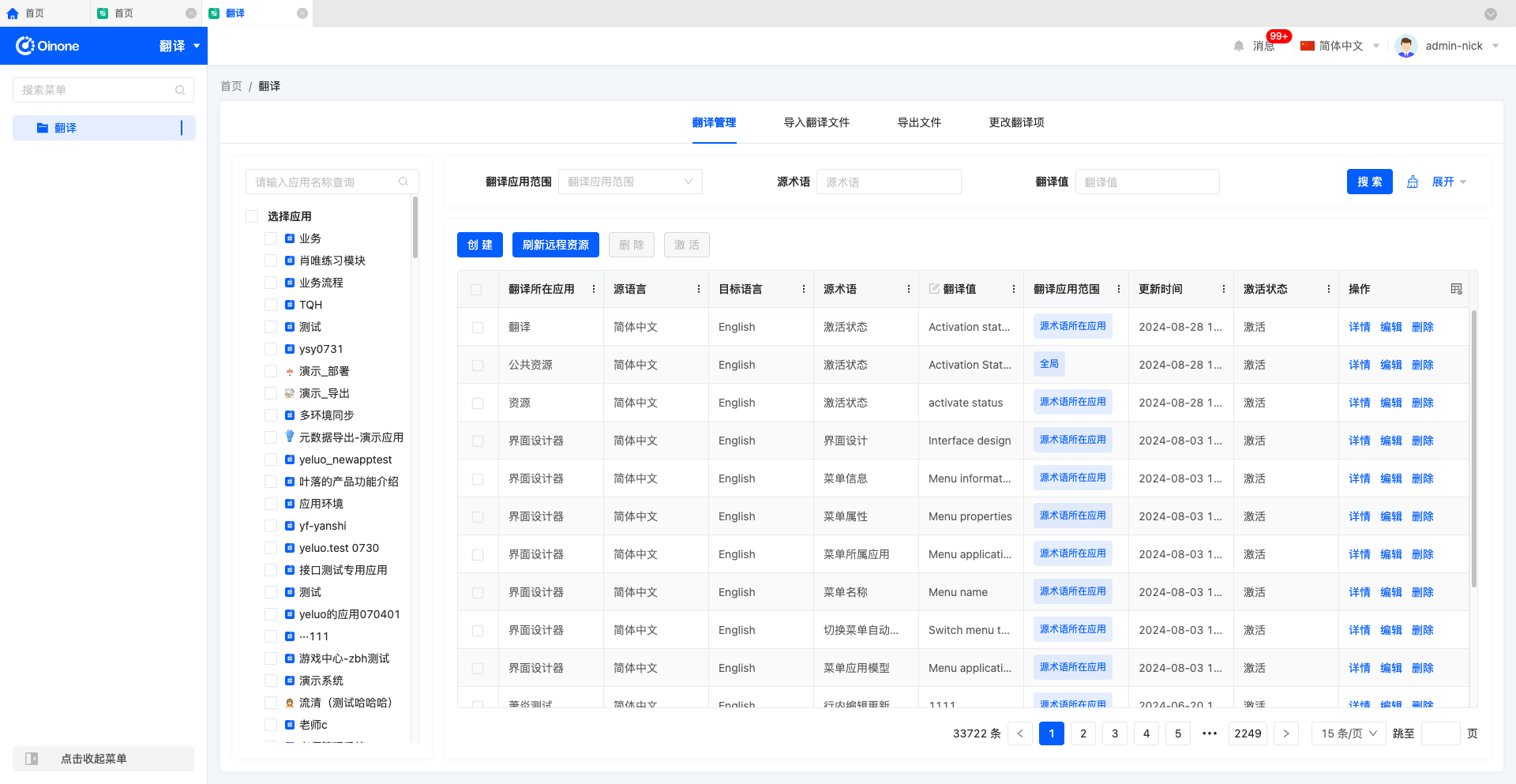Select row checkbox for 界面设计 term

[x=478, y=441]
